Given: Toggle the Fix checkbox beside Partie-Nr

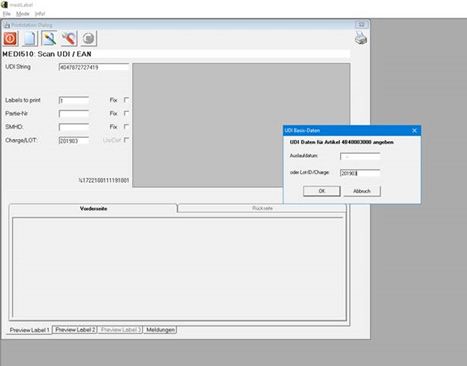Looking at the screenshot, I should (126, 113).
